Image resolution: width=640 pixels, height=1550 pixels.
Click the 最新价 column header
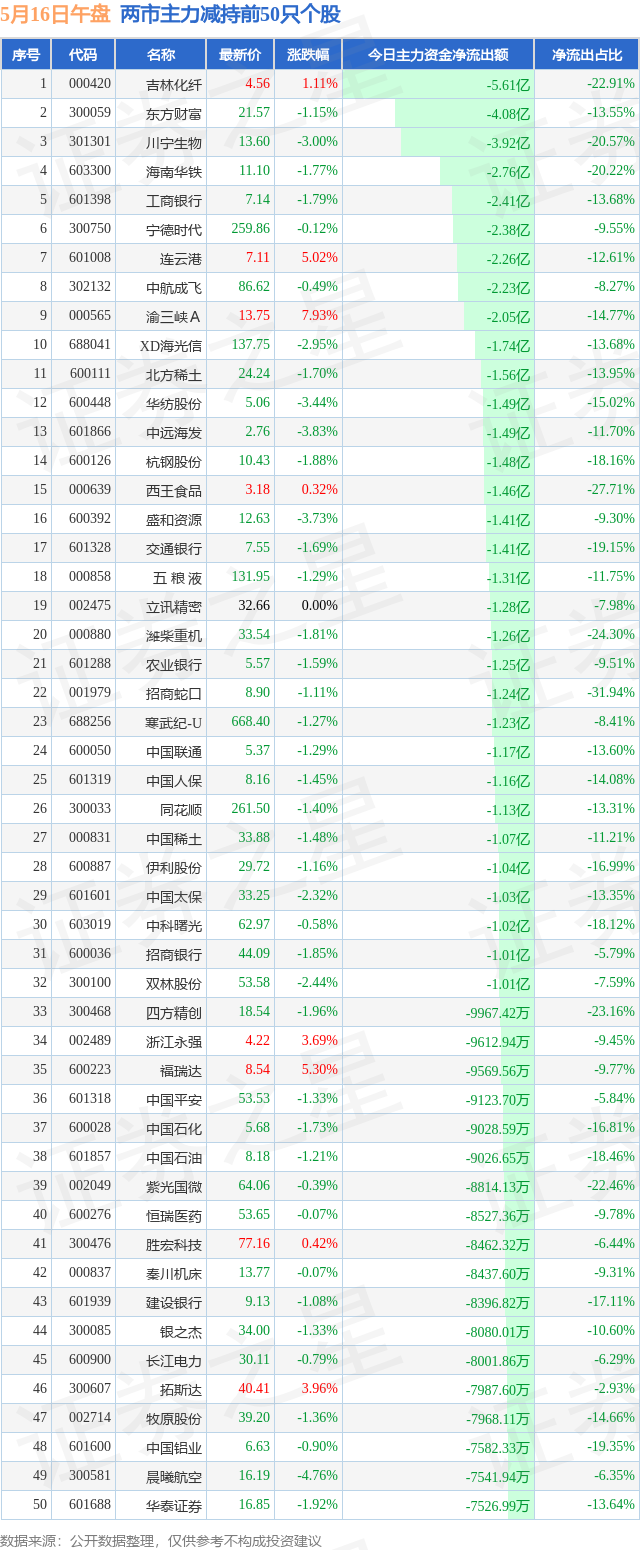pos(240,55)
